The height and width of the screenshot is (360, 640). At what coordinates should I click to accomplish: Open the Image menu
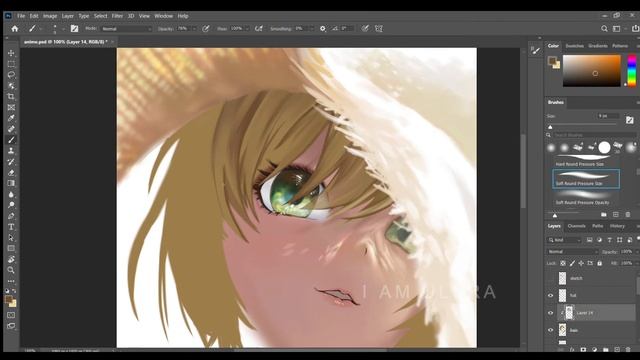[x=50, y=16]
